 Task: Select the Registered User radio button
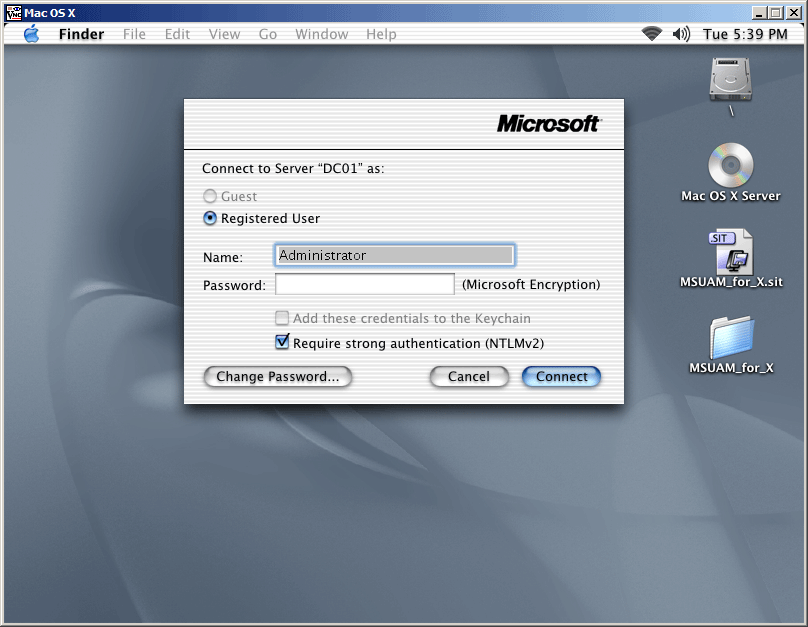(x=210, y=218)
